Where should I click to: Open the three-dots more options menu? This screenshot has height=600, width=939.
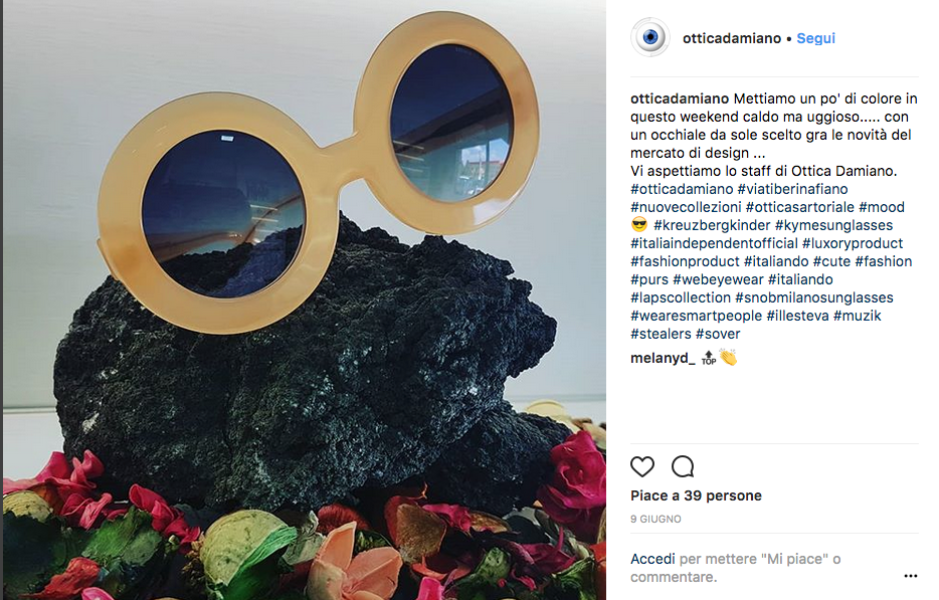tap(910, 576)
